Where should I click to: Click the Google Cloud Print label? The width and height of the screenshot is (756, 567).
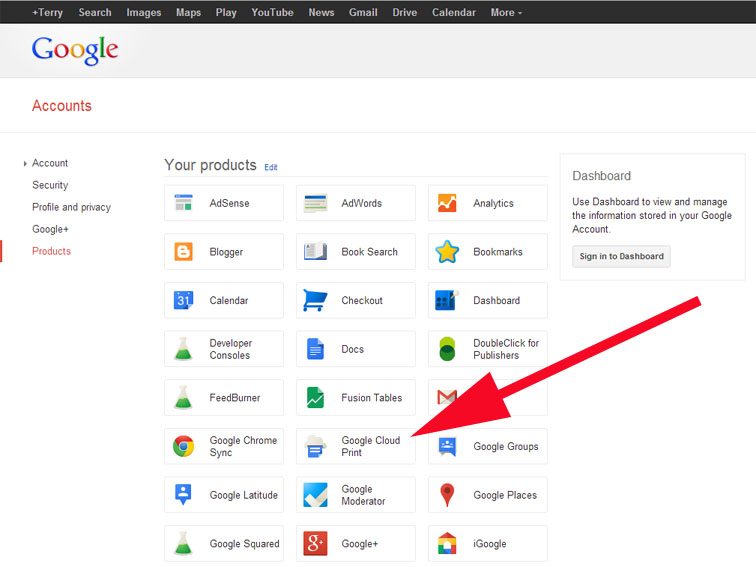pos(370,446)
